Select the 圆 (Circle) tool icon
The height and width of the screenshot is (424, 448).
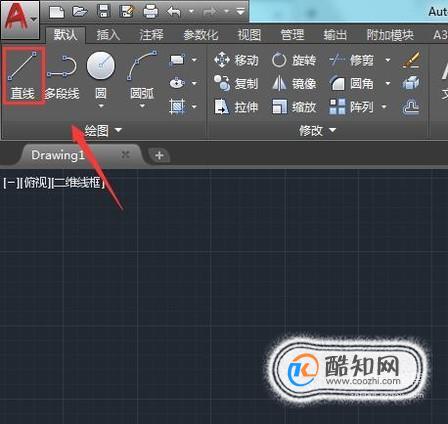[100, 66]
